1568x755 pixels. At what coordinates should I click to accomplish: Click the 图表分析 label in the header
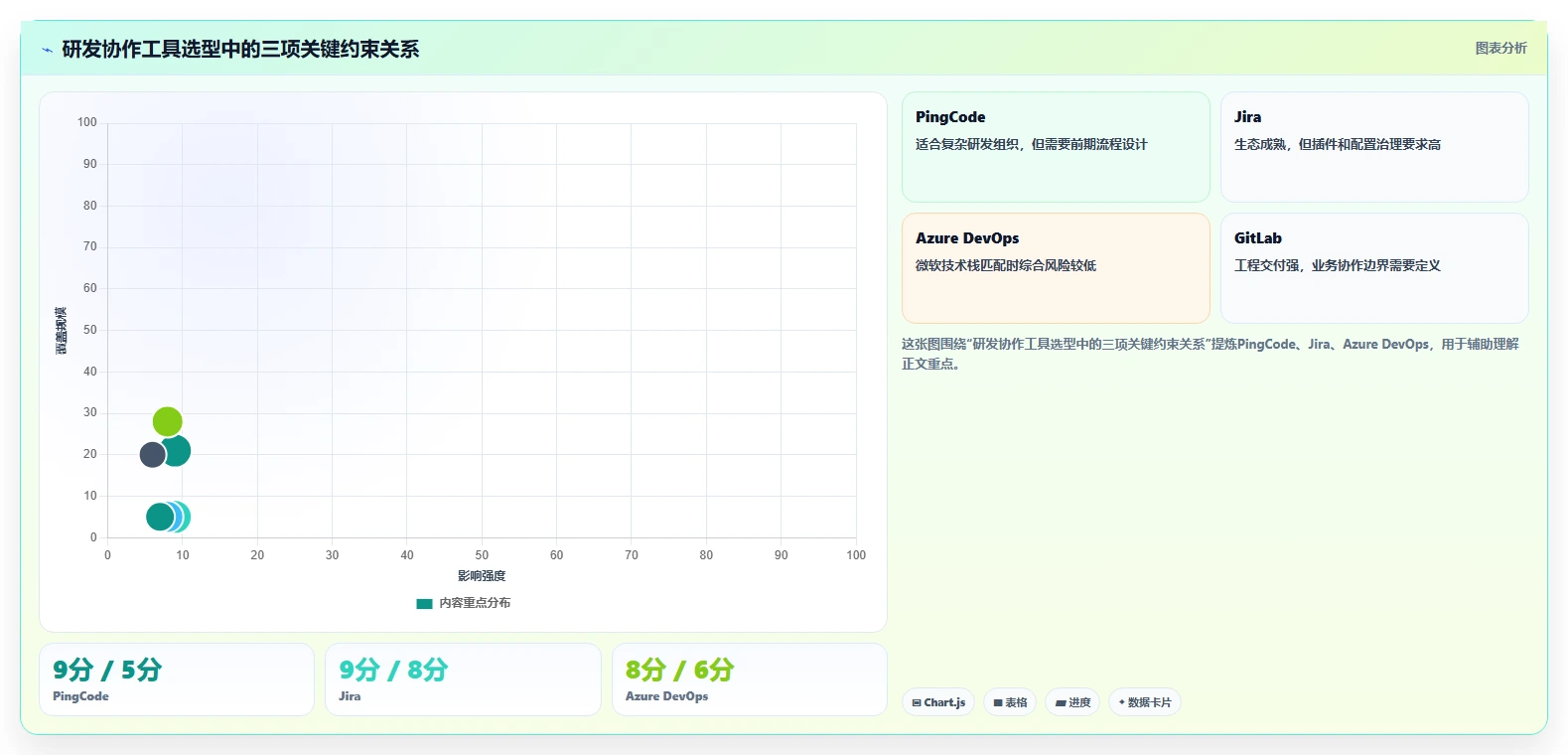[1500, 48]
